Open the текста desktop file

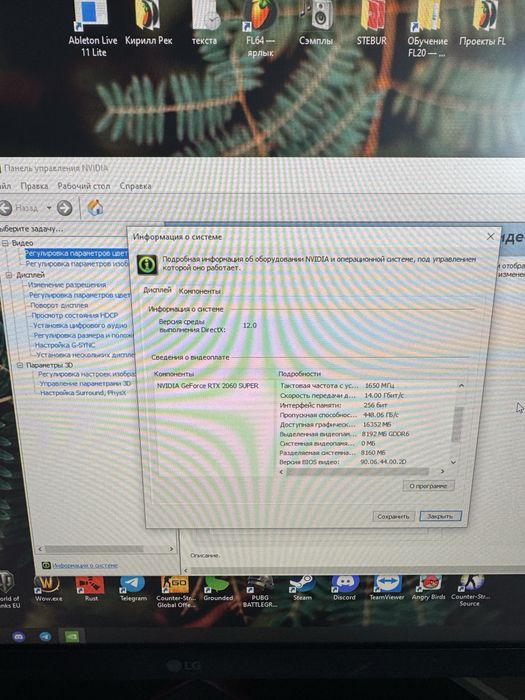[x=205, y=23]
